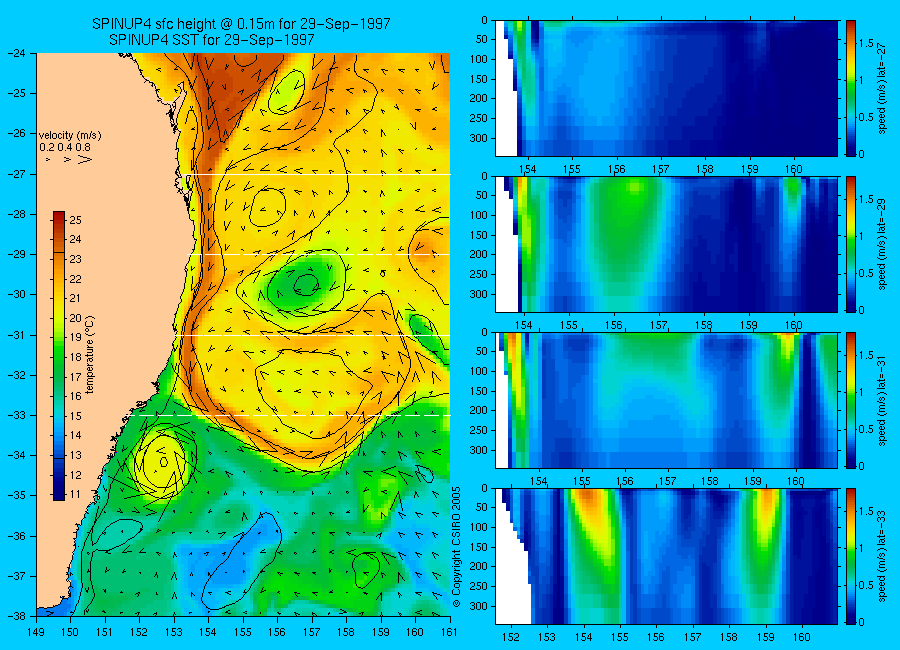Click the '-27' latitude tick on the map
This screenshot has width=900, height=650.
pos(17,174)
